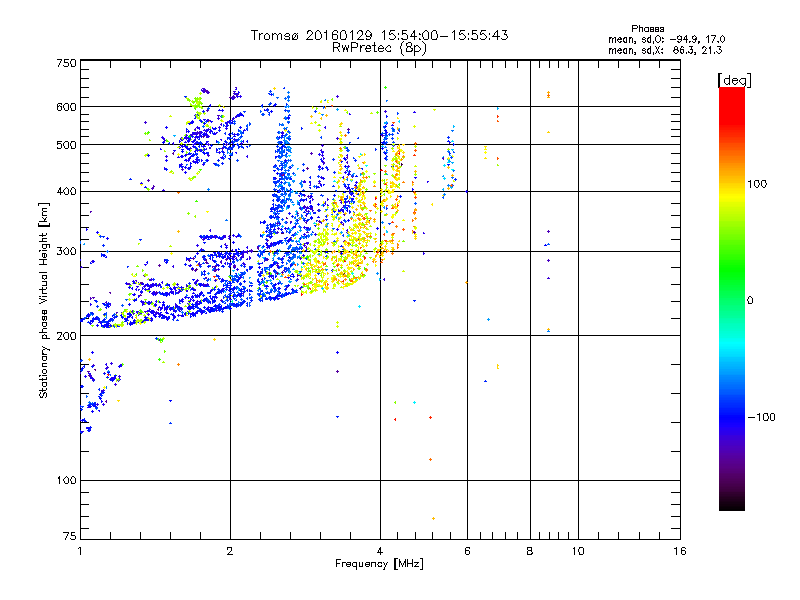Click the '[deg]' colorbar unit label
The height and width of the screenshot is (600, 800).
point(734,80)
